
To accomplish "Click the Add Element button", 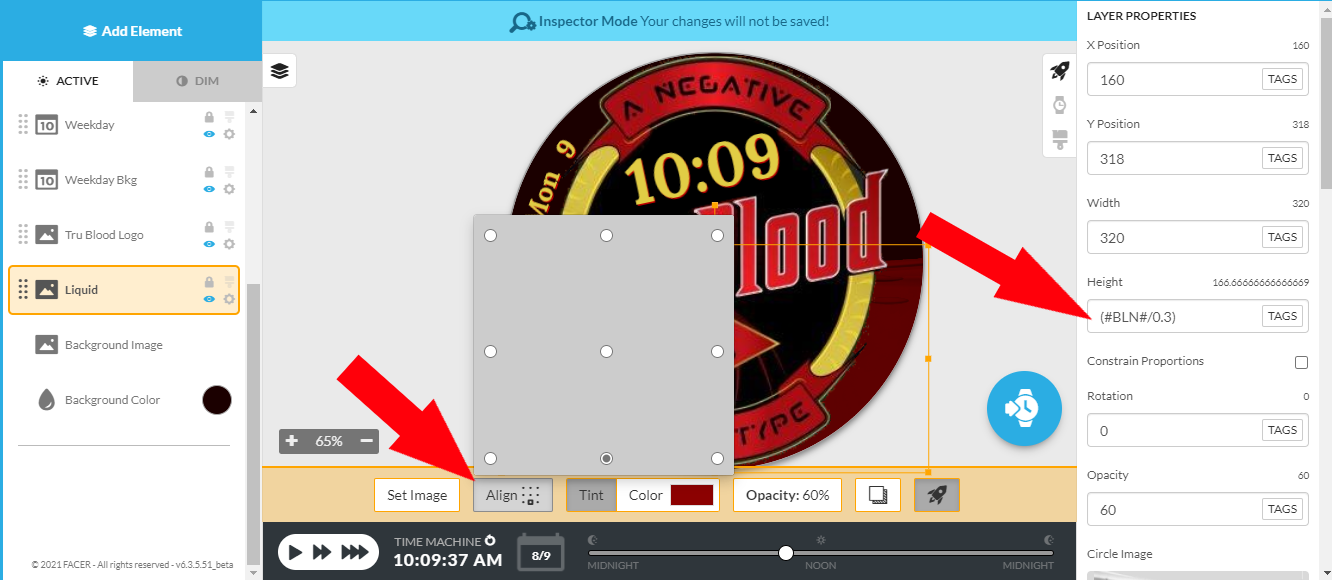I will (x=132, y=31).
